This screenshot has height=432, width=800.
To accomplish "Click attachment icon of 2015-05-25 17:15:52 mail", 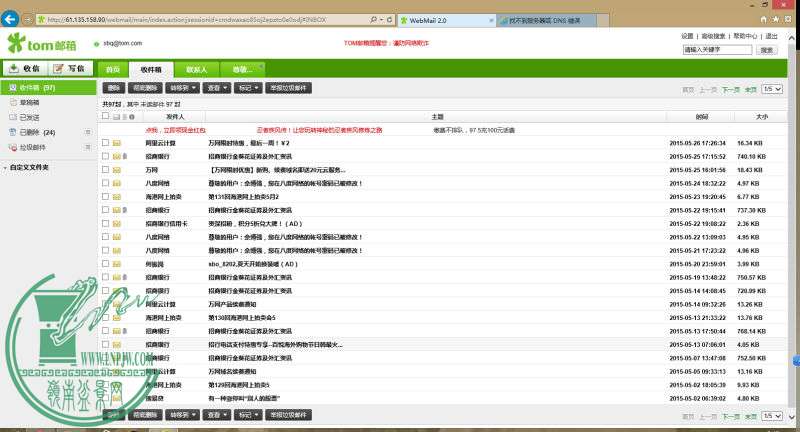I will tap(125, 157).
